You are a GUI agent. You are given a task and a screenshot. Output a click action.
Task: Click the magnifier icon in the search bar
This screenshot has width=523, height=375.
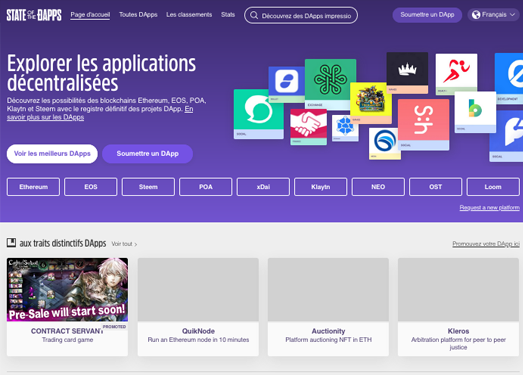tap(254, 15)
